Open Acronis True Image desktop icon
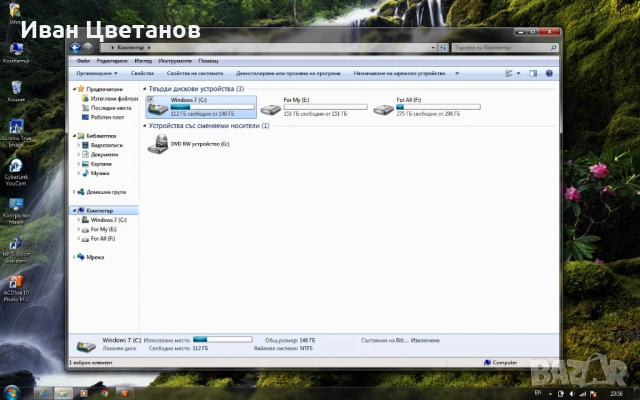Image resolution: width=640 pixels, height=400 pixels. pyautogui.click(x=16, y=133)
